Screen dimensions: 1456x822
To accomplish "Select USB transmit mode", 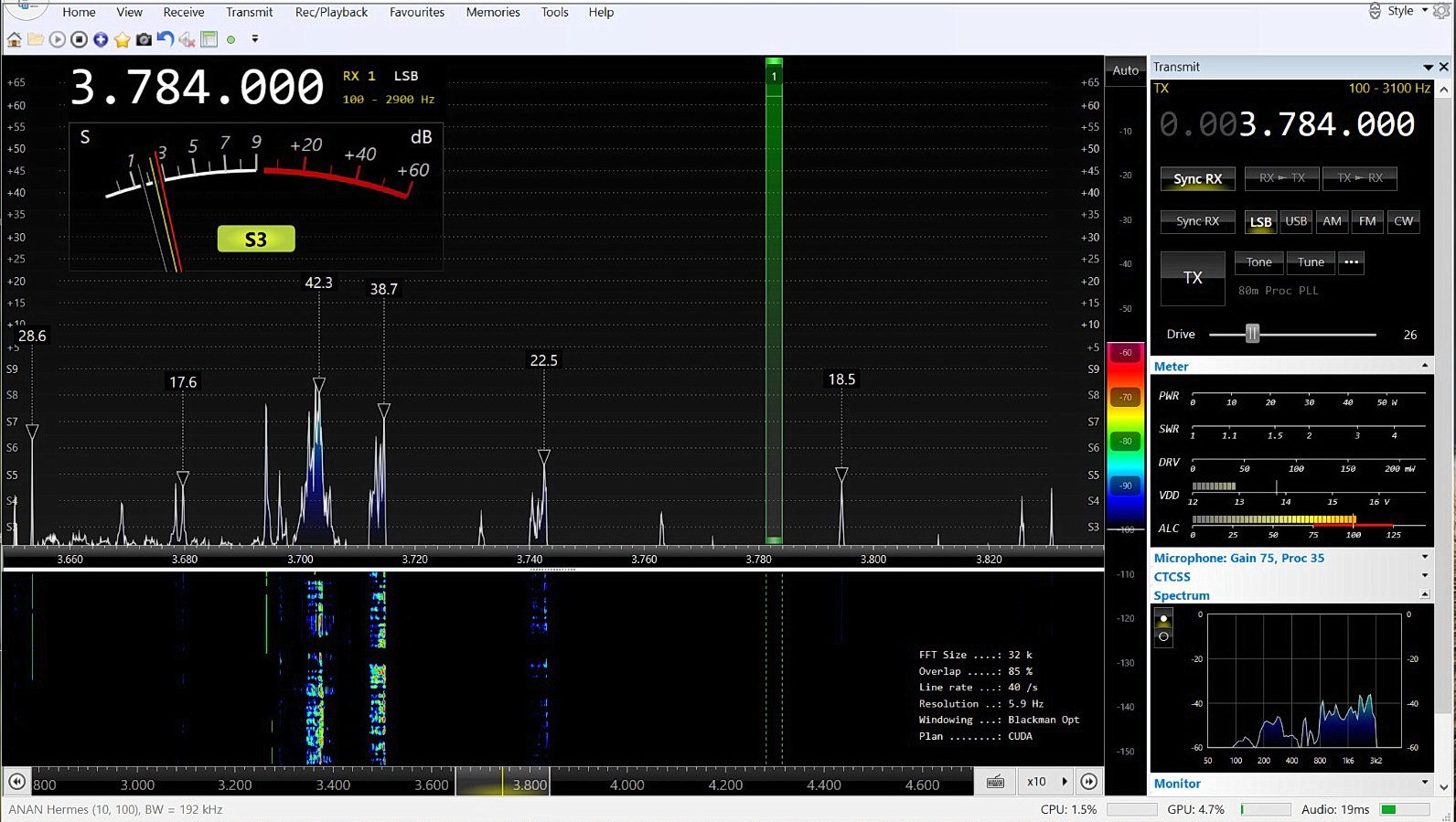I will (x=1296, y=221).
